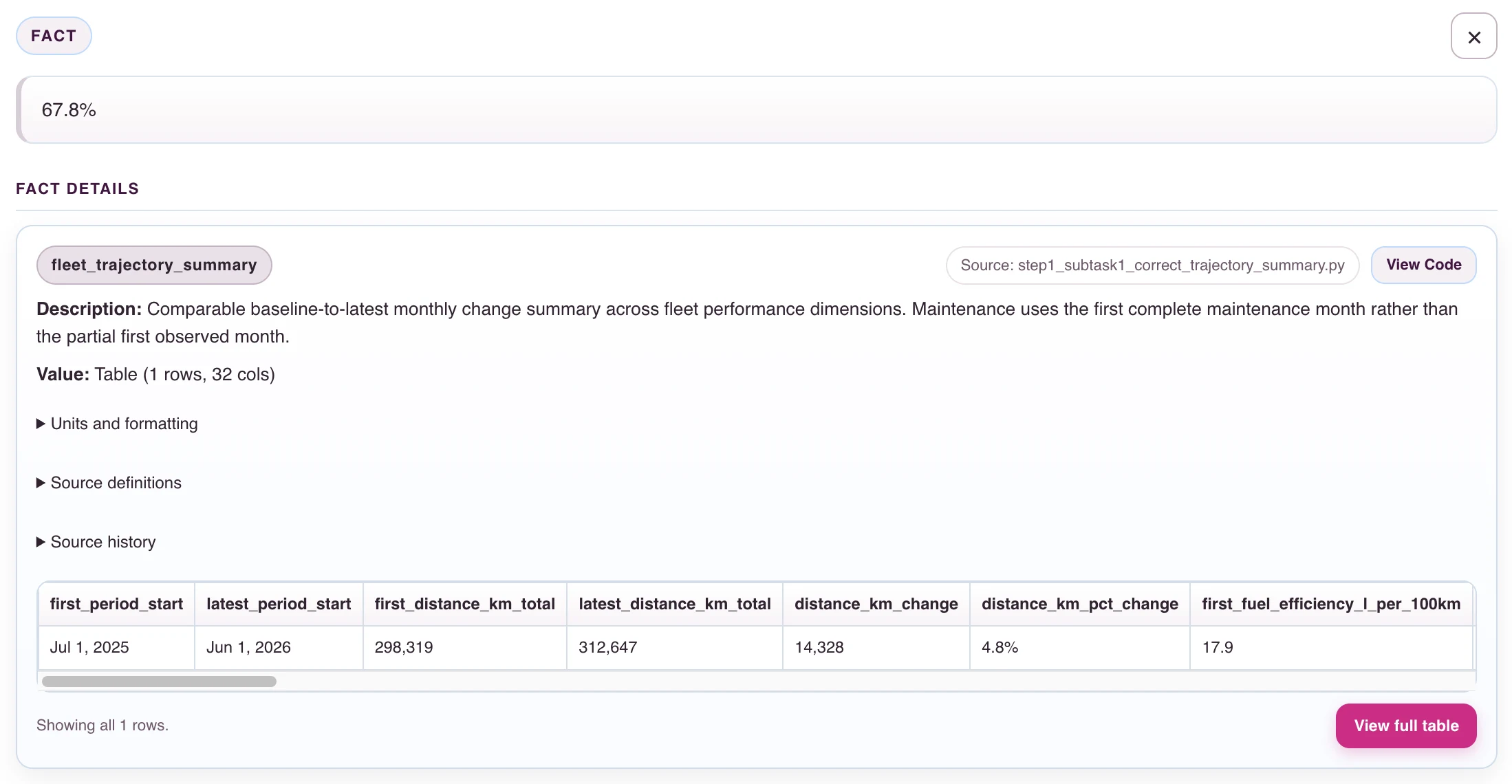
Task: Click the Value: Table (1 rows, 32 cols) line
Action: point(155,374)
